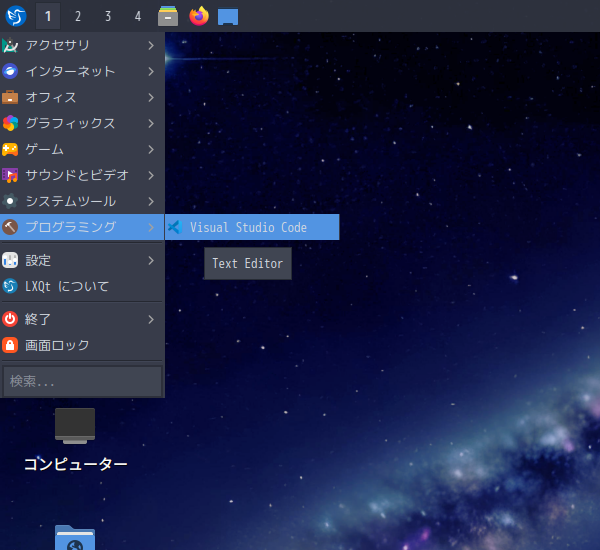Open the file manager drawer icon in panel
The image size is (600, 550).
click(168, 16)
